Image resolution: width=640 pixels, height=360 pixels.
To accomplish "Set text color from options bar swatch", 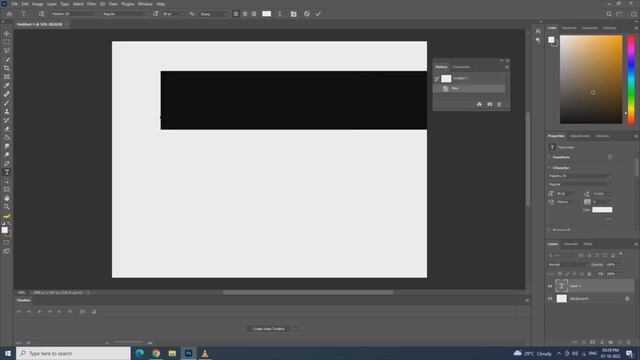I will [x=267, y=14].
